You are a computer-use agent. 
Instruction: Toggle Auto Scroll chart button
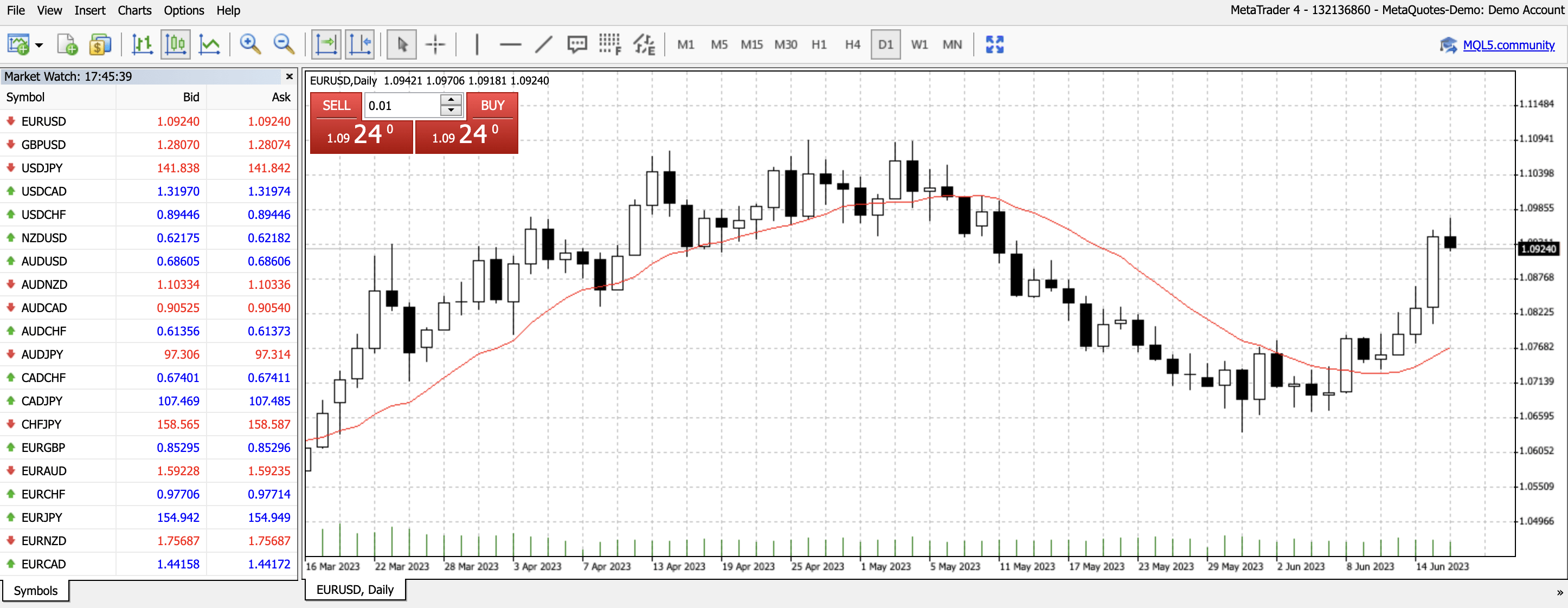pyautogui.click(x=326, y=44)
